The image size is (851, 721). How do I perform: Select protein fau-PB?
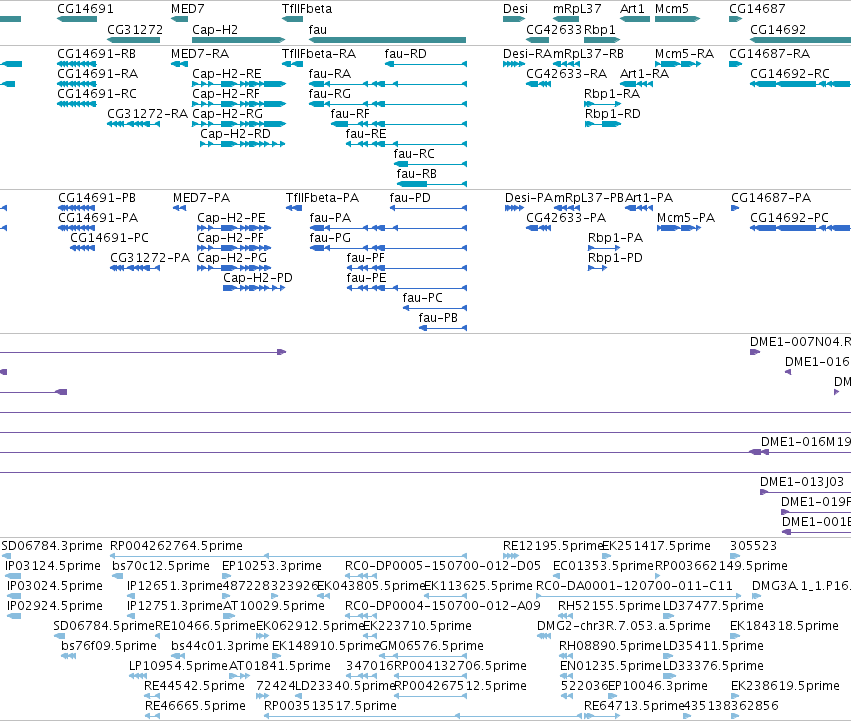(x=443, y=328)
